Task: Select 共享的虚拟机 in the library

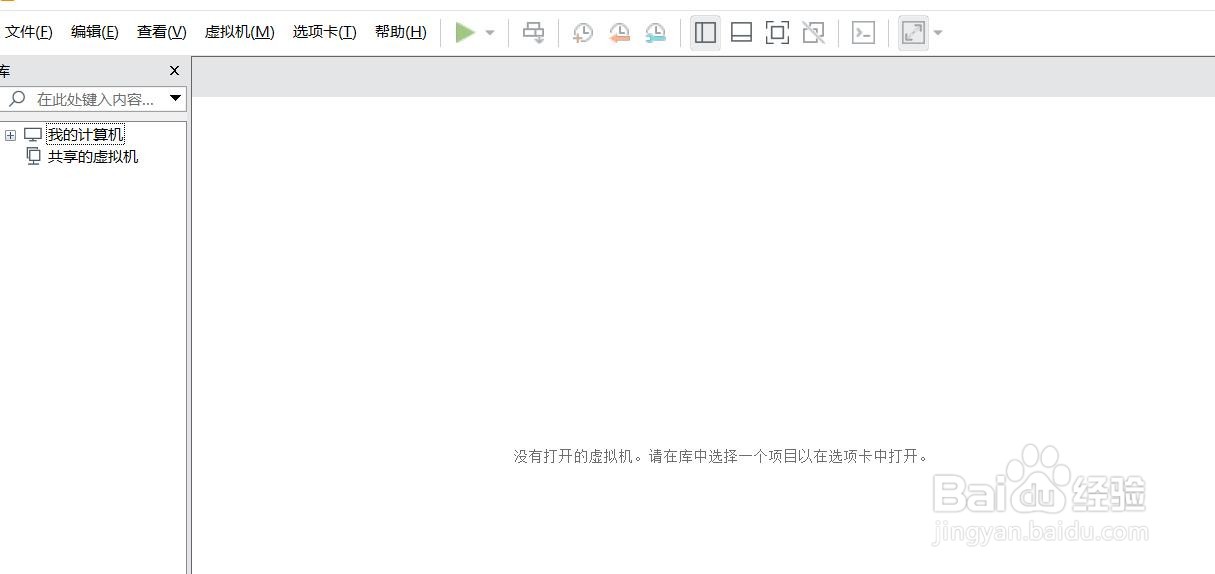Action: 93,156
